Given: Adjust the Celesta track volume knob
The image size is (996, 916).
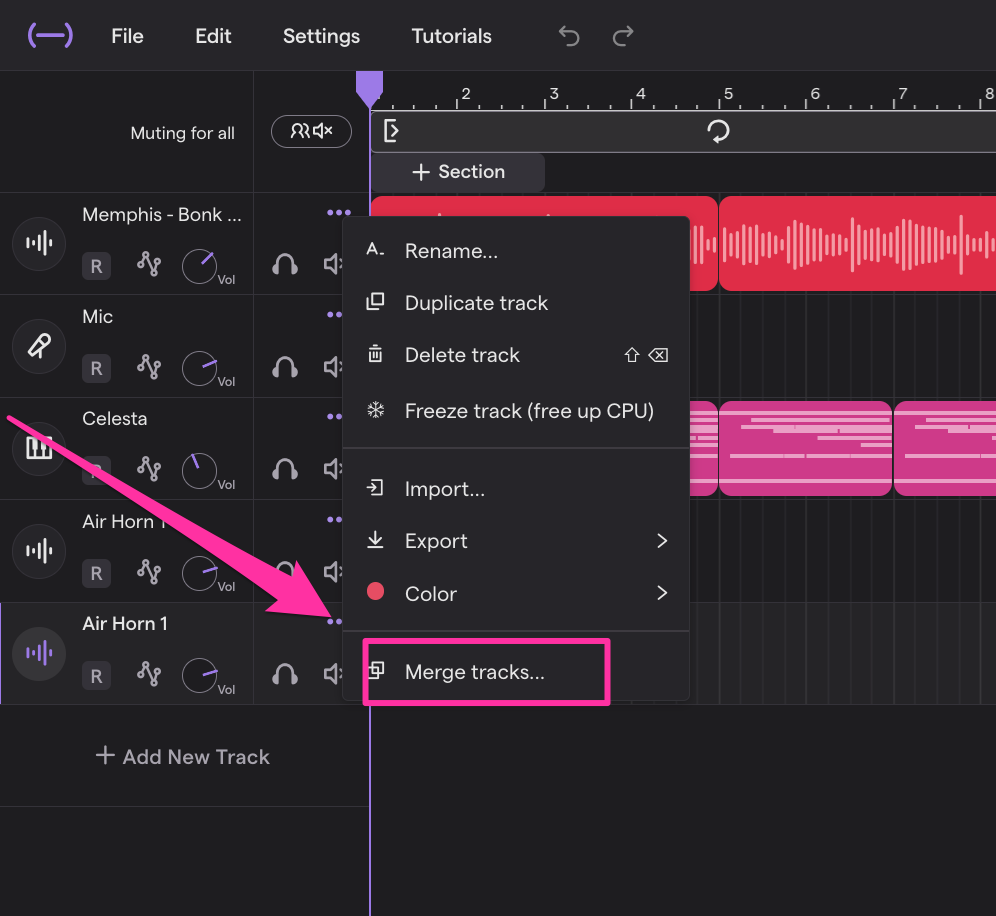Looking at the screenshot, I should pyautogui.click(x=199, y=471).
